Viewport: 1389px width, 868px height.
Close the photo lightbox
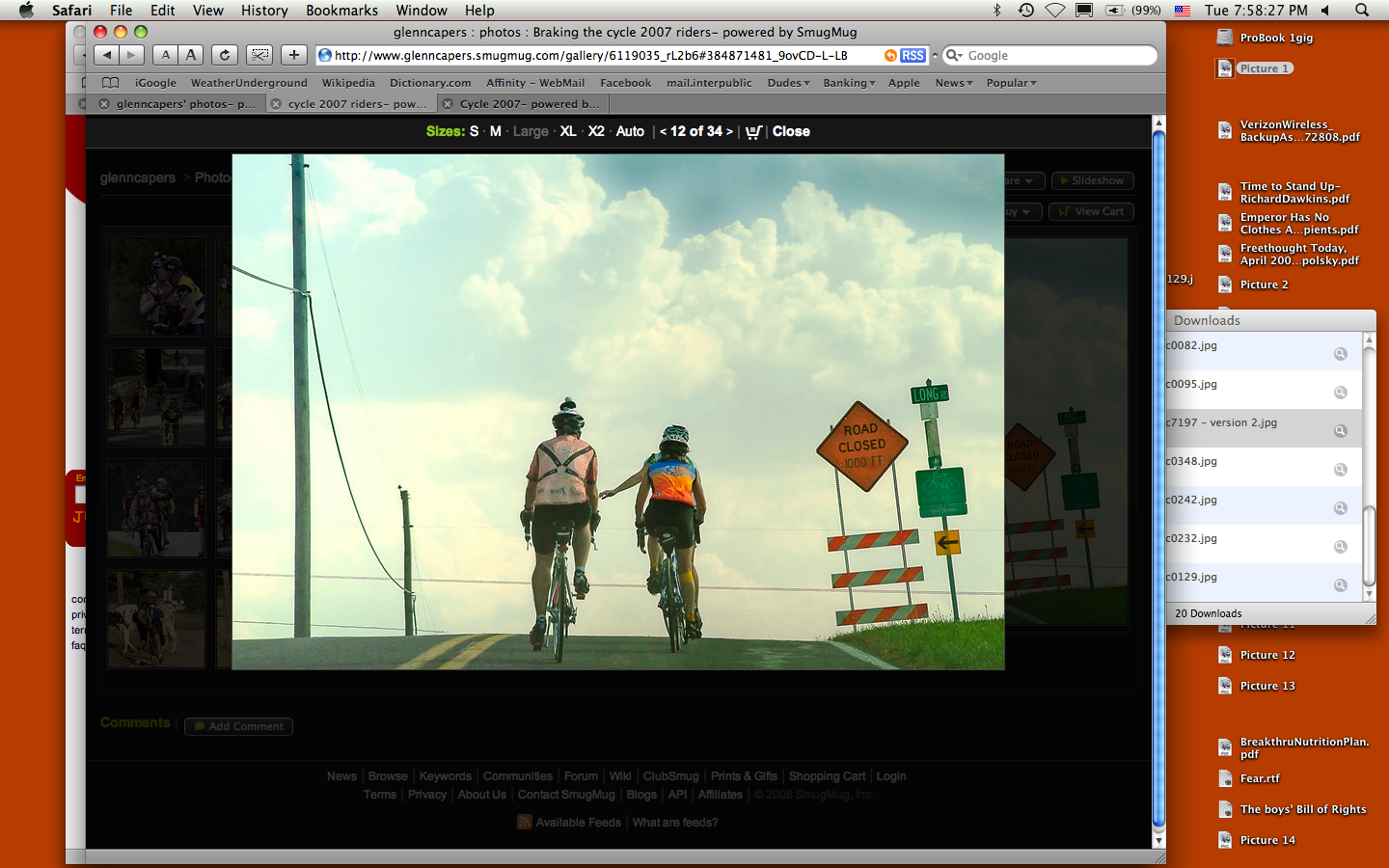(x=791, y=131)
